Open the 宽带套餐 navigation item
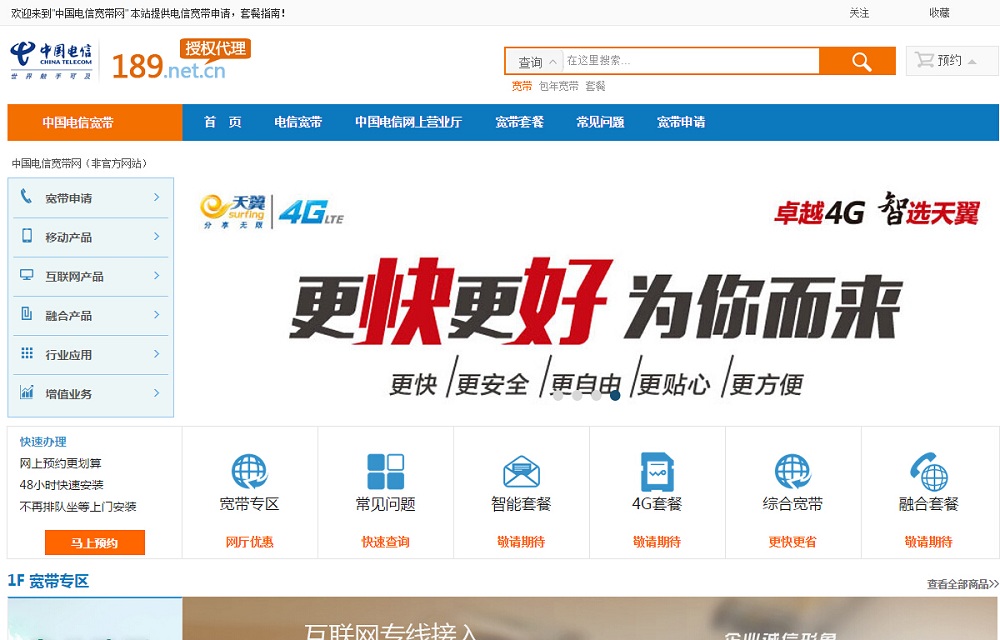This screenshot has width=1000, height=640. [519, 122]
